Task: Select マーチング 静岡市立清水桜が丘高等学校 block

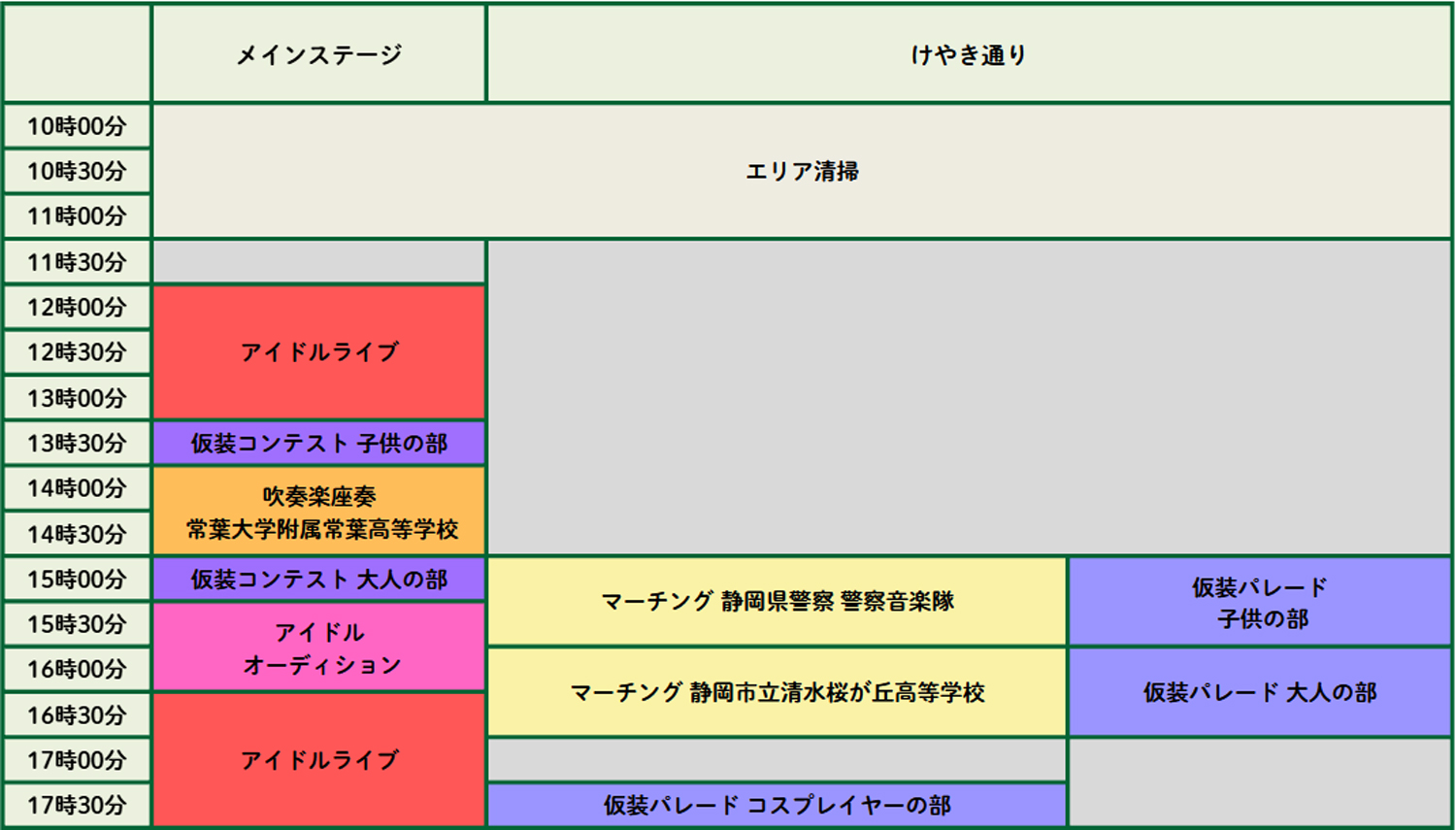Action: (778, 692)
